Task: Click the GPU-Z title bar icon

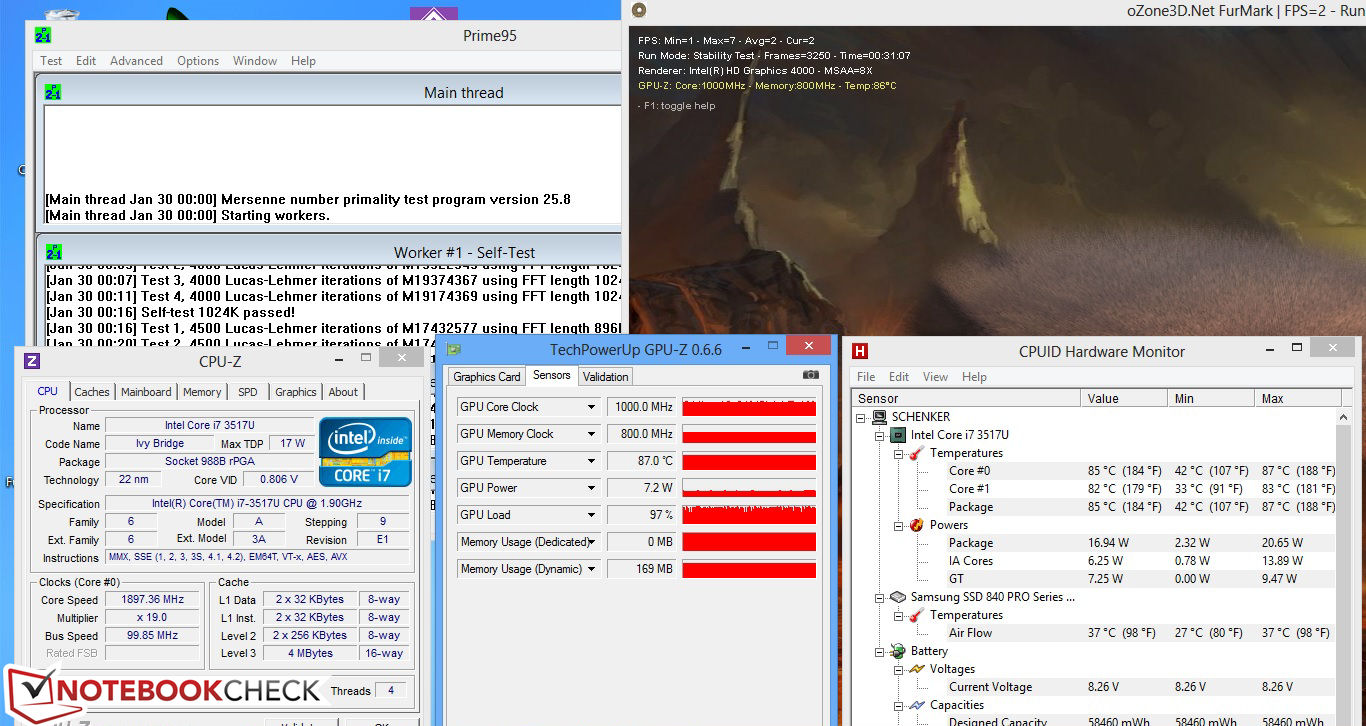Action: [x=454, y=350]
